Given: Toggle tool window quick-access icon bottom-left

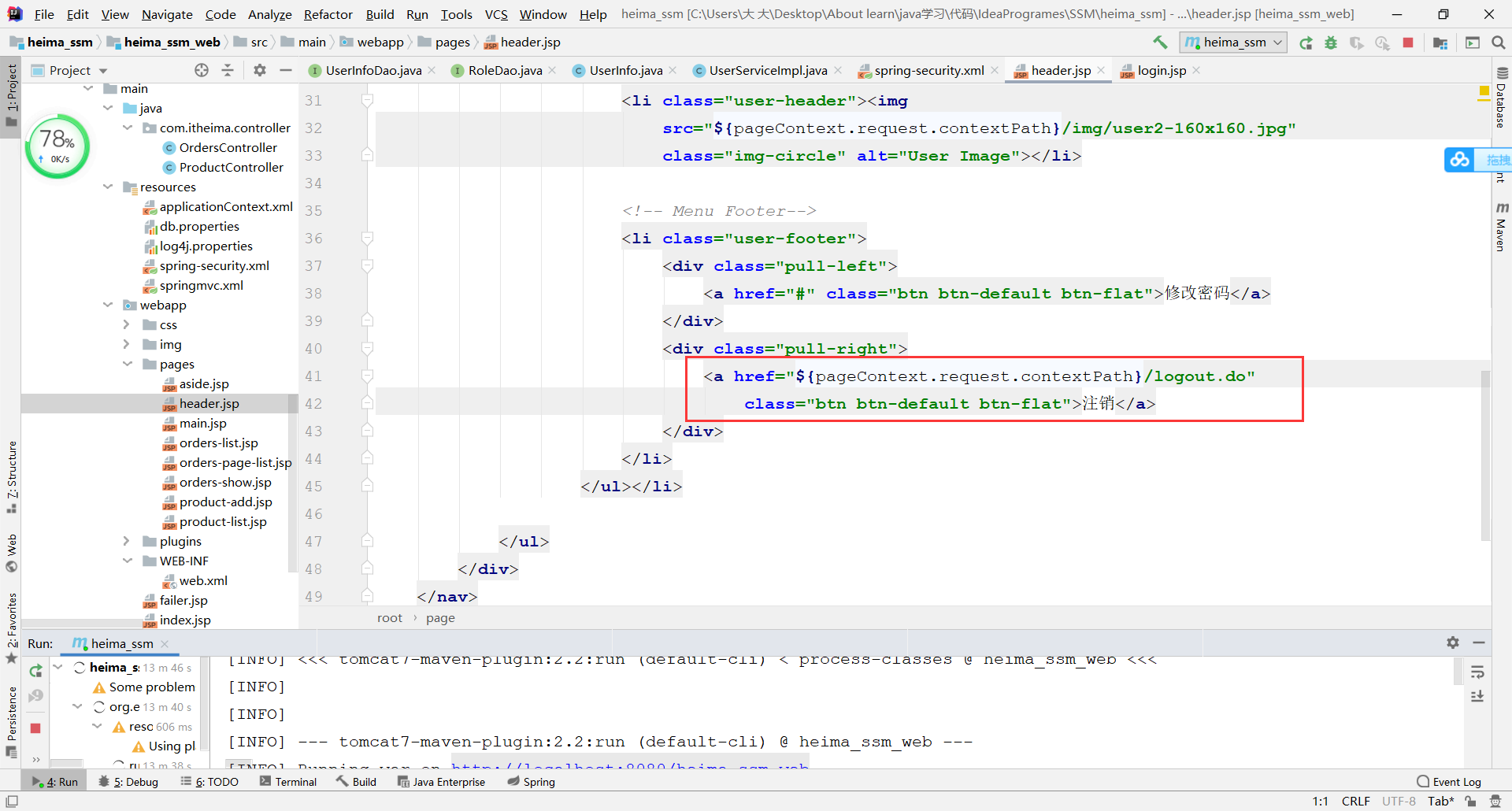Looking at the screenshot, I should click(x=11, y=801).
